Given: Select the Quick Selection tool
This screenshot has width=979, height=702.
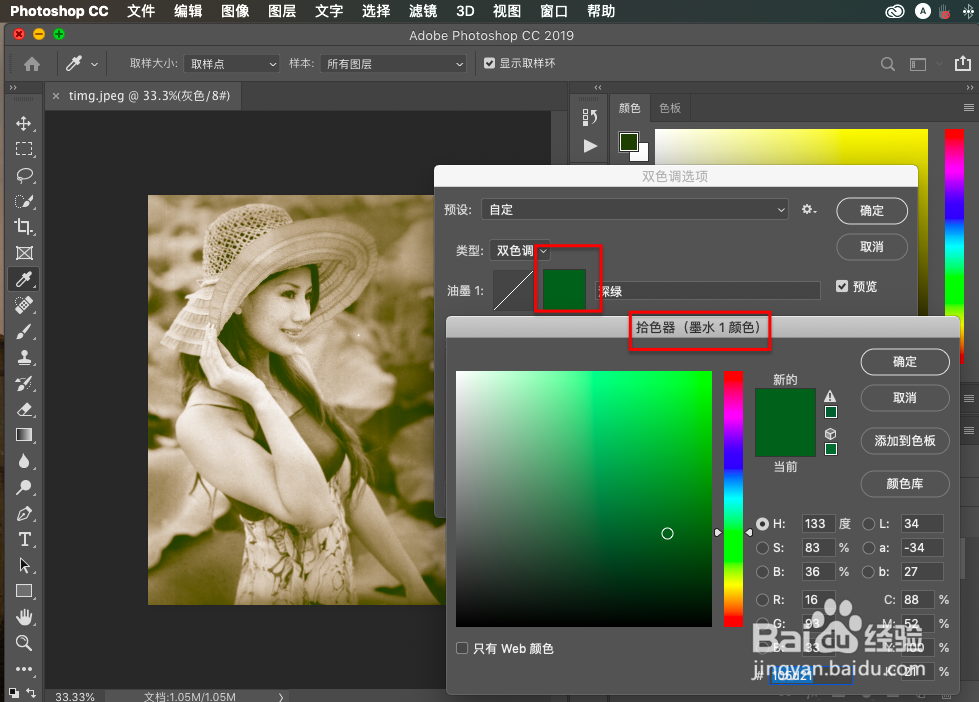Looking at the screenshot, I should pyautogui.click(x=24, y=201).
